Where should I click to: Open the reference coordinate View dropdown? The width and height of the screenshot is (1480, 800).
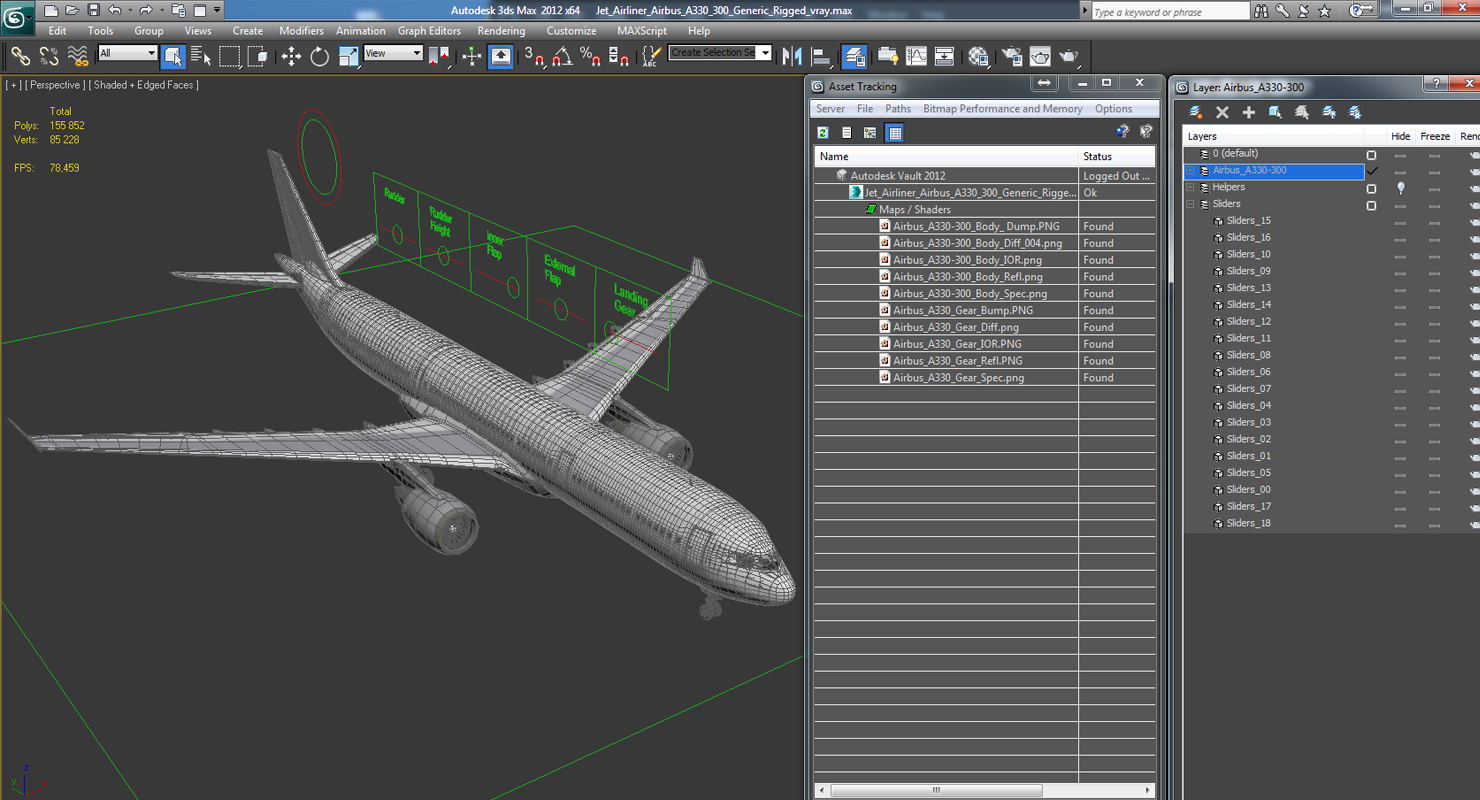(x=393, y=53)
